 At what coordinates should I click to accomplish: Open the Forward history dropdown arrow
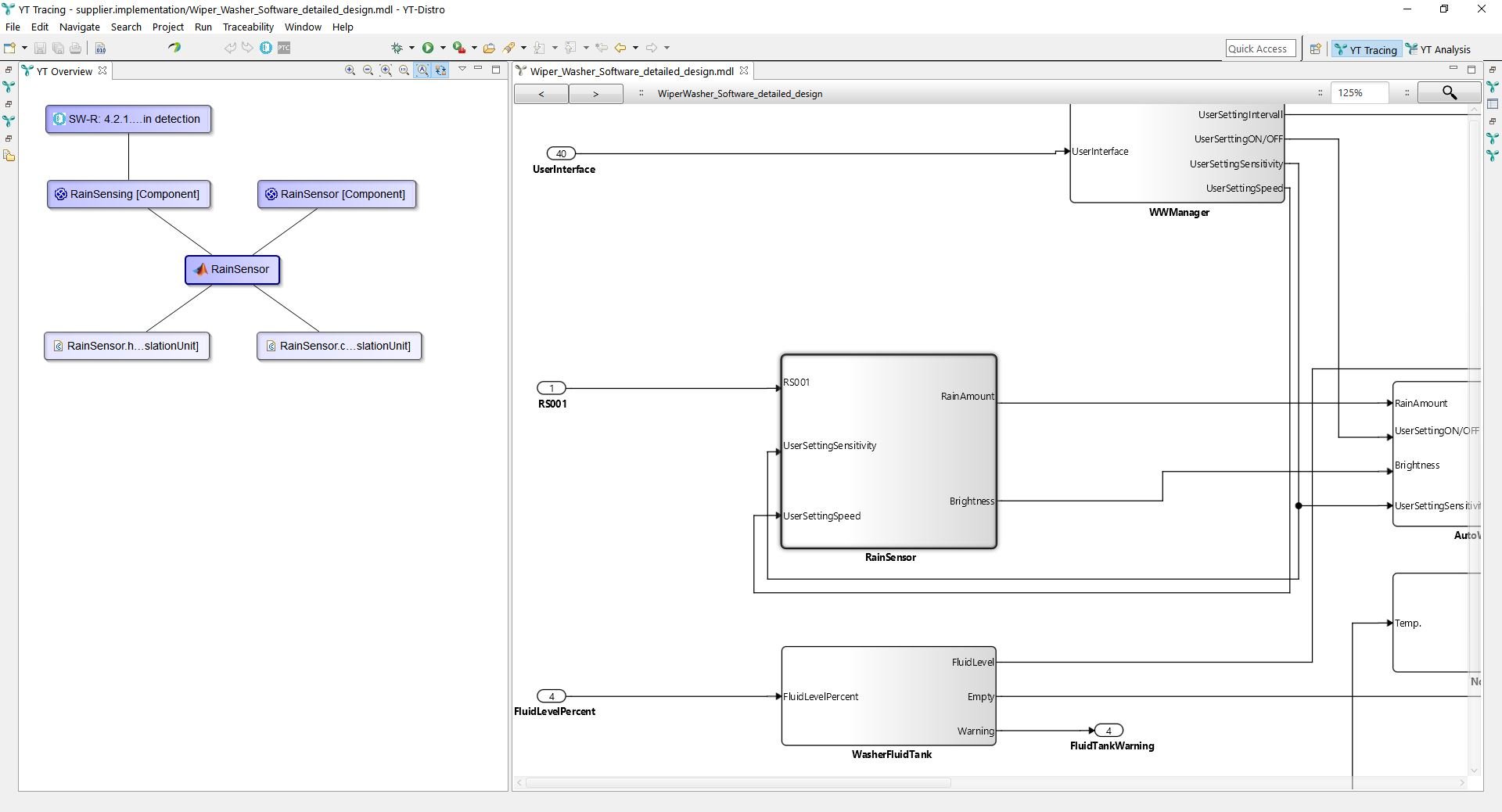pyautogui.click(x=667, y=48)
